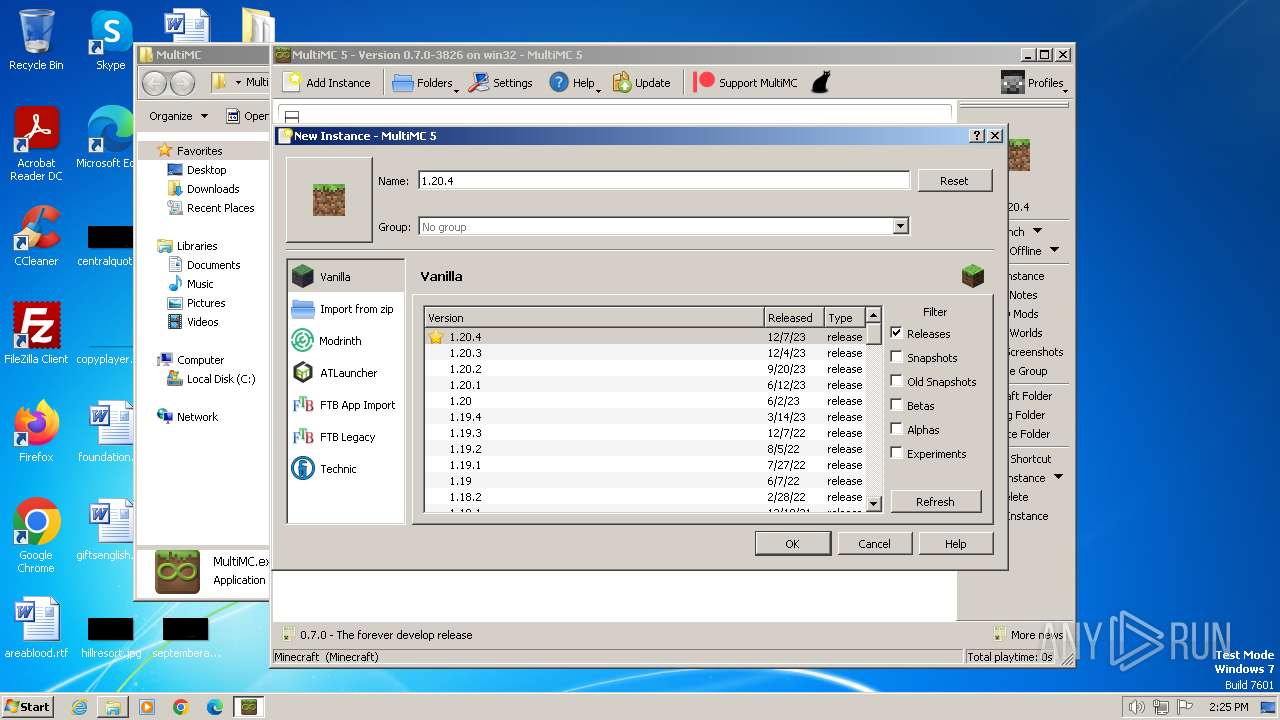Screen dimensions: 1280x720
Task: Open Favorites in Explorer window
Action: 199,151
